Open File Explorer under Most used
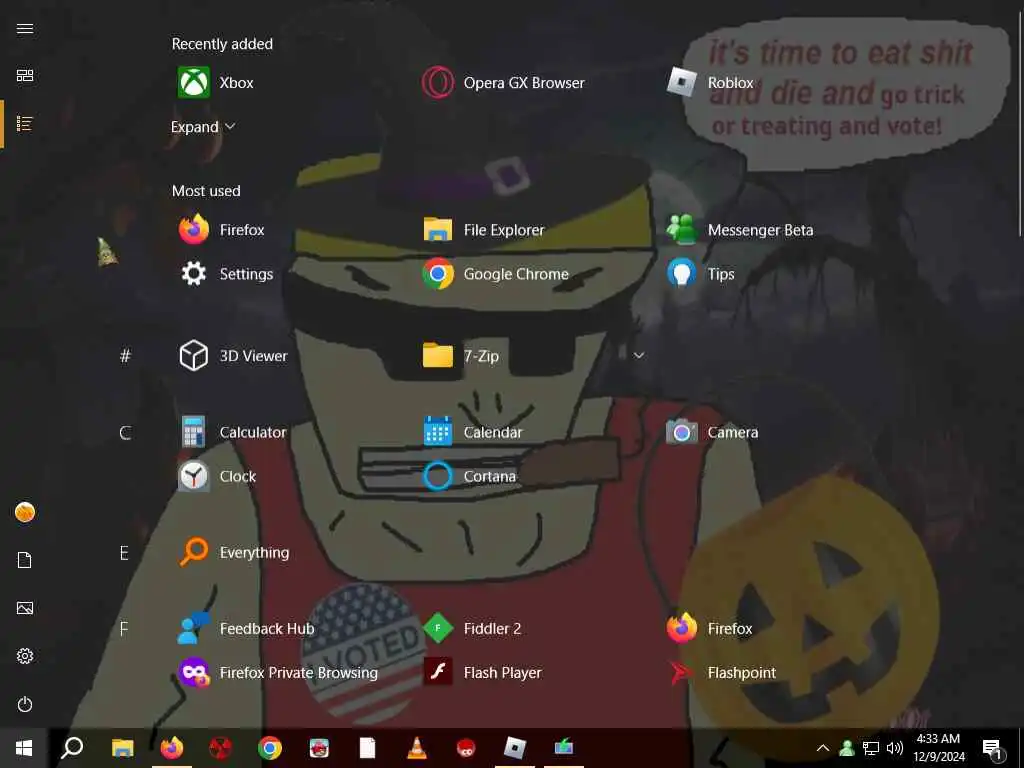The image size is (1024, 768). click(483, 230)
